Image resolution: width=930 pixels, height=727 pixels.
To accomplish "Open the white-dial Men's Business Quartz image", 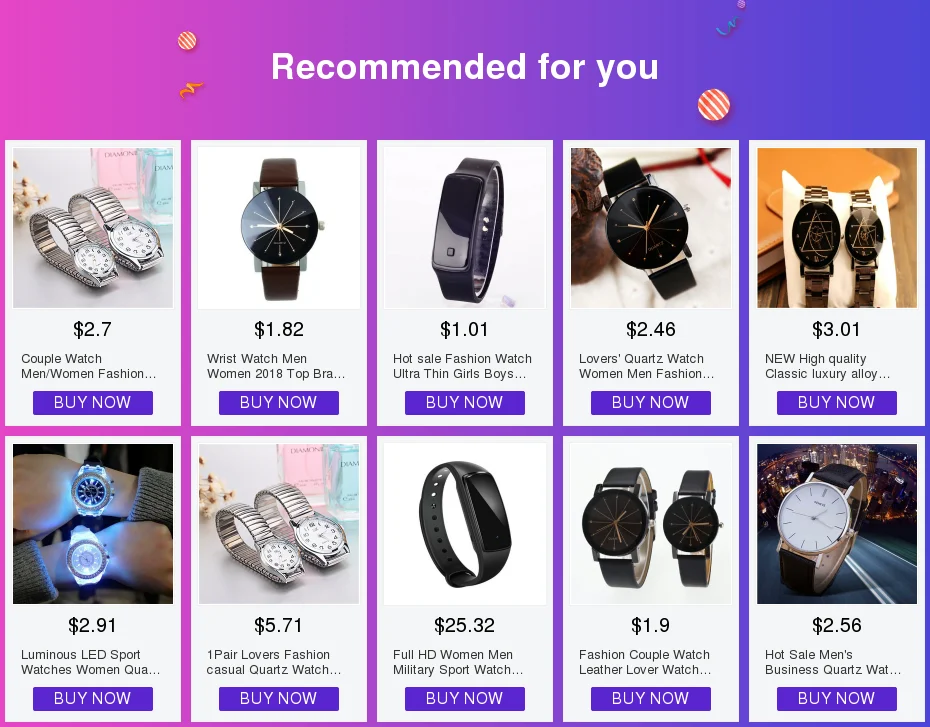I will (837, 524).
